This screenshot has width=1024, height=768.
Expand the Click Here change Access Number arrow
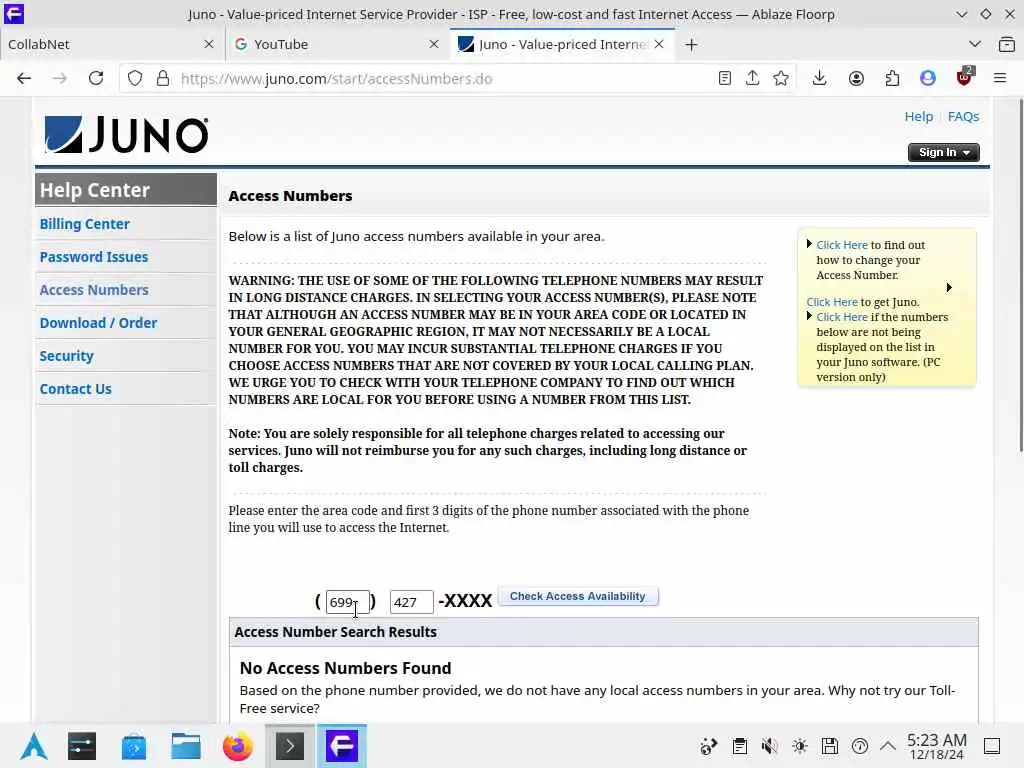(x=809, y=244)
